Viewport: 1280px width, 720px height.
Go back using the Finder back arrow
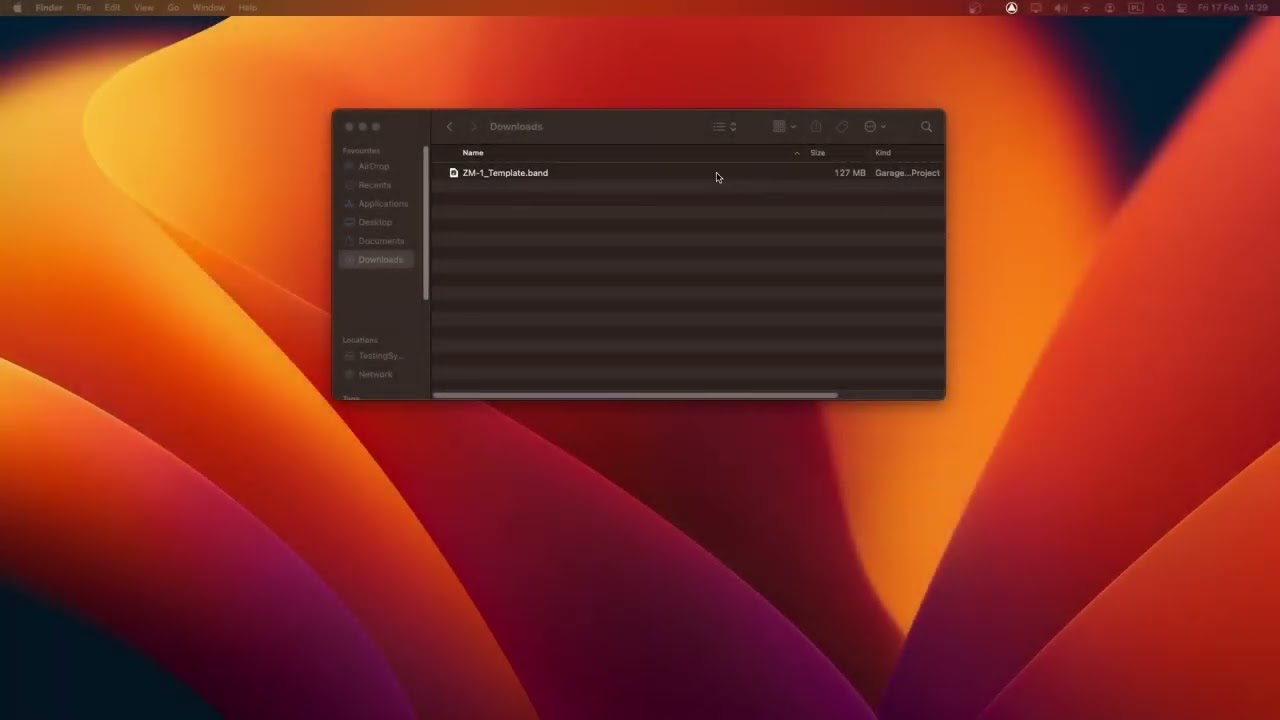(x=450, y=127)
